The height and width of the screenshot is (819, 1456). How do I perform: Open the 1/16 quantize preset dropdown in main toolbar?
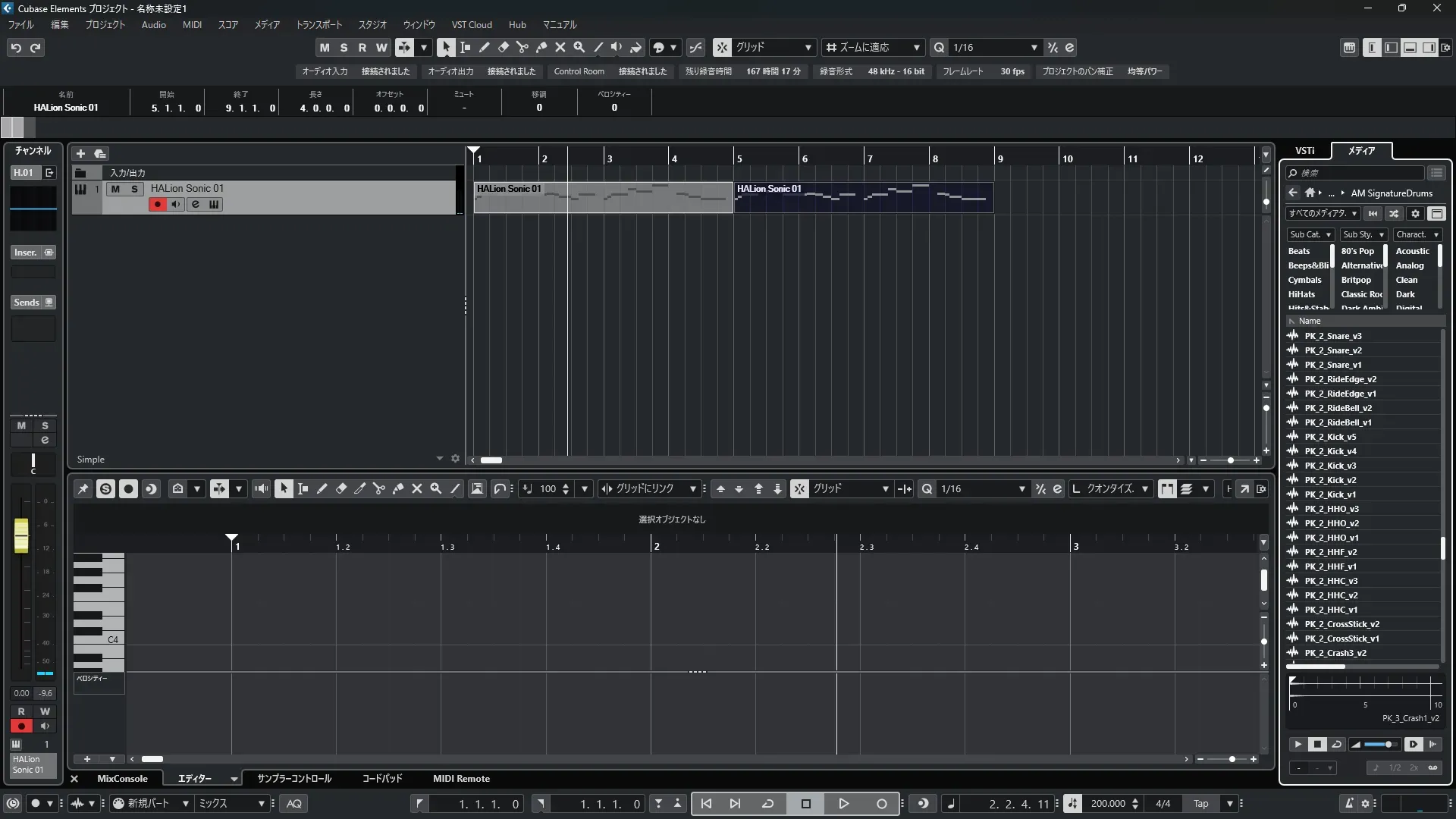click(995, 47)
